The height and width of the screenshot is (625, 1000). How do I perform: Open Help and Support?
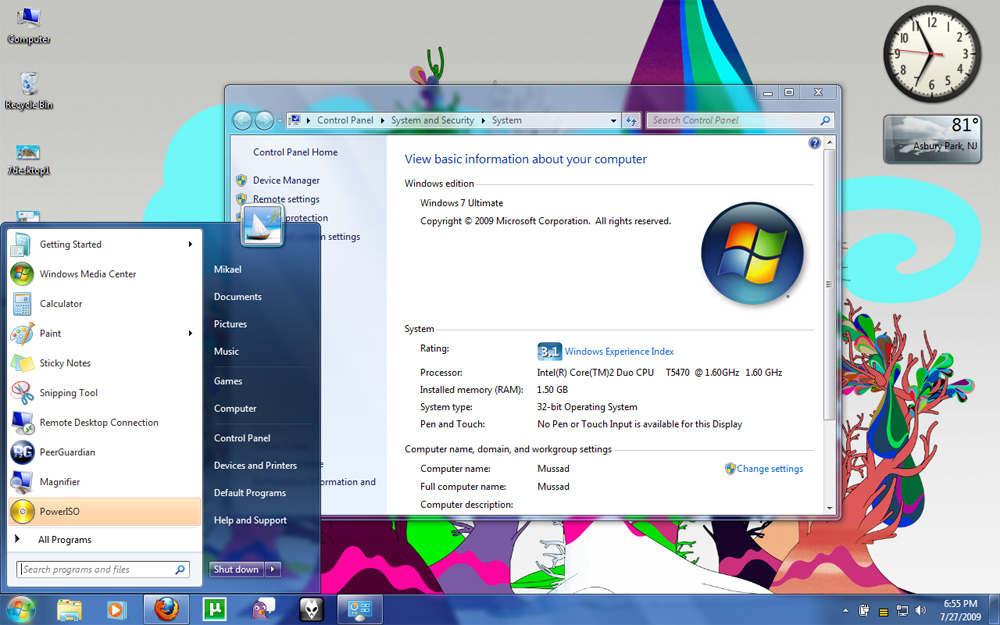click(x=250, y=520)
